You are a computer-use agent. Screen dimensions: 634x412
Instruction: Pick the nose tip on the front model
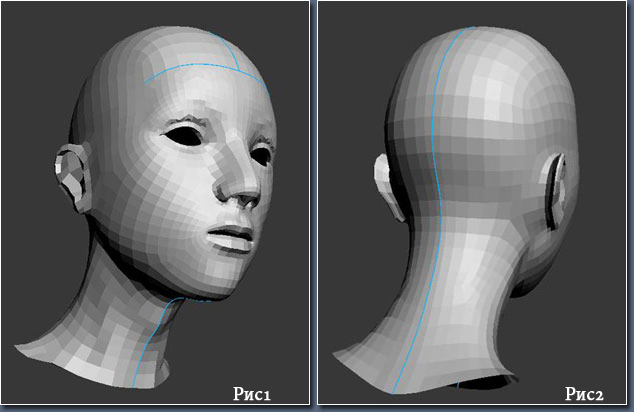point(240,191)
